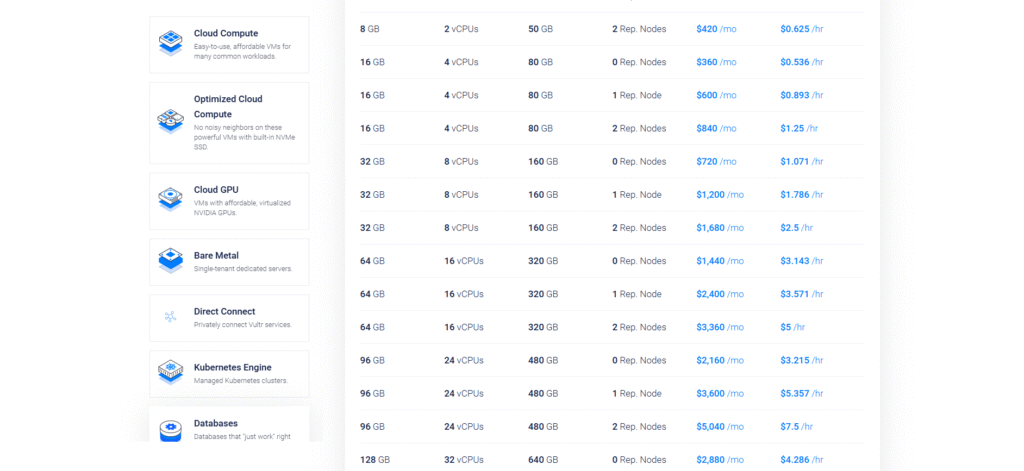Viewport: 1024px width, 471px height.
Task: Select the $0.536 /hr hourly price
Action: [x=801, y=62]
